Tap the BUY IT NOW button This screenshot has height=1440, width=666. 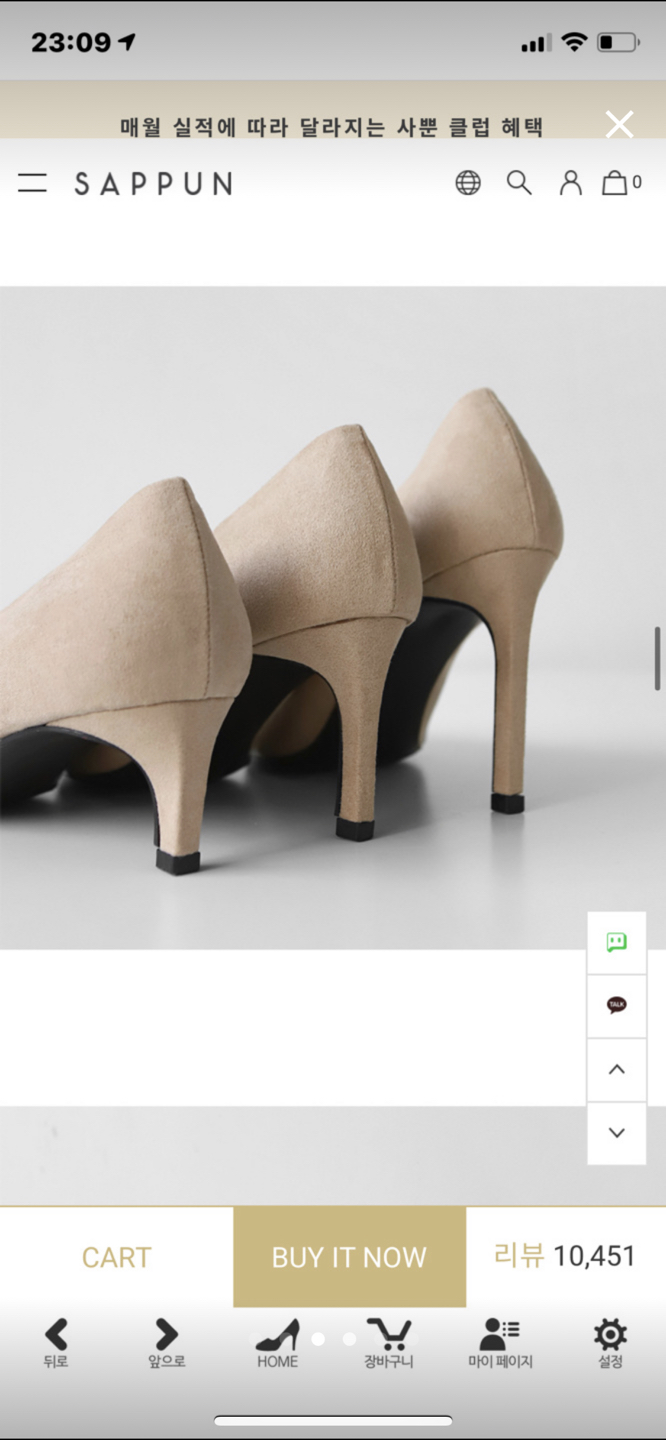point(349,1257)
